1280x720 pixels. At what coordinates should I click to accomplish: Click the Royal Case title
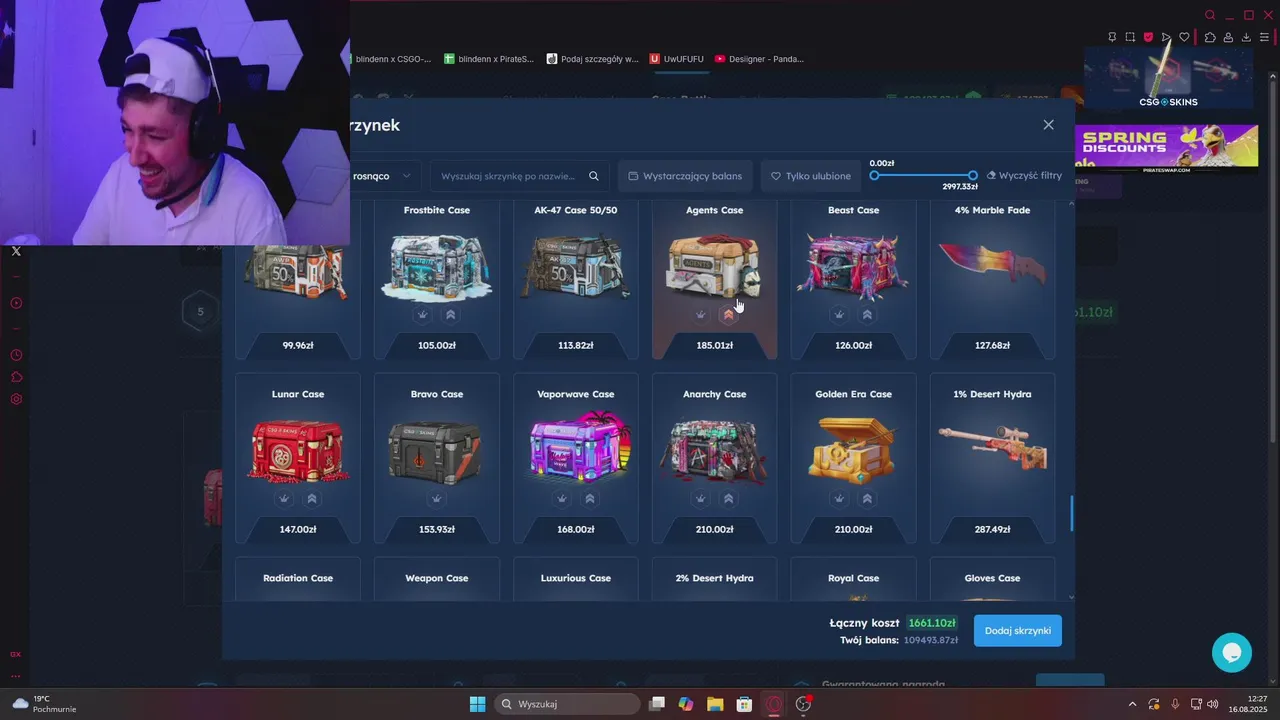853,578
